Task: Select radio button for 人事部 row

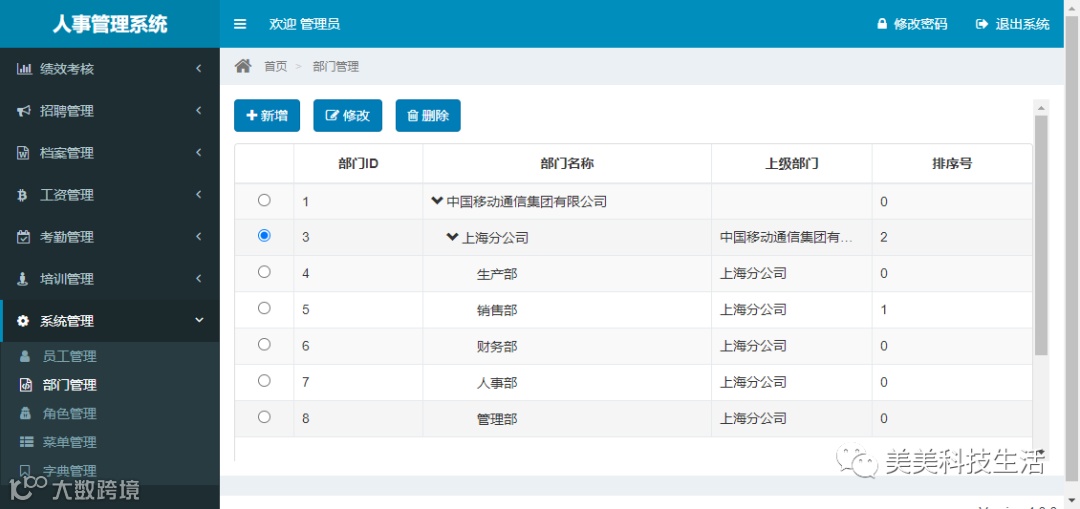Action: pos(264,380)
